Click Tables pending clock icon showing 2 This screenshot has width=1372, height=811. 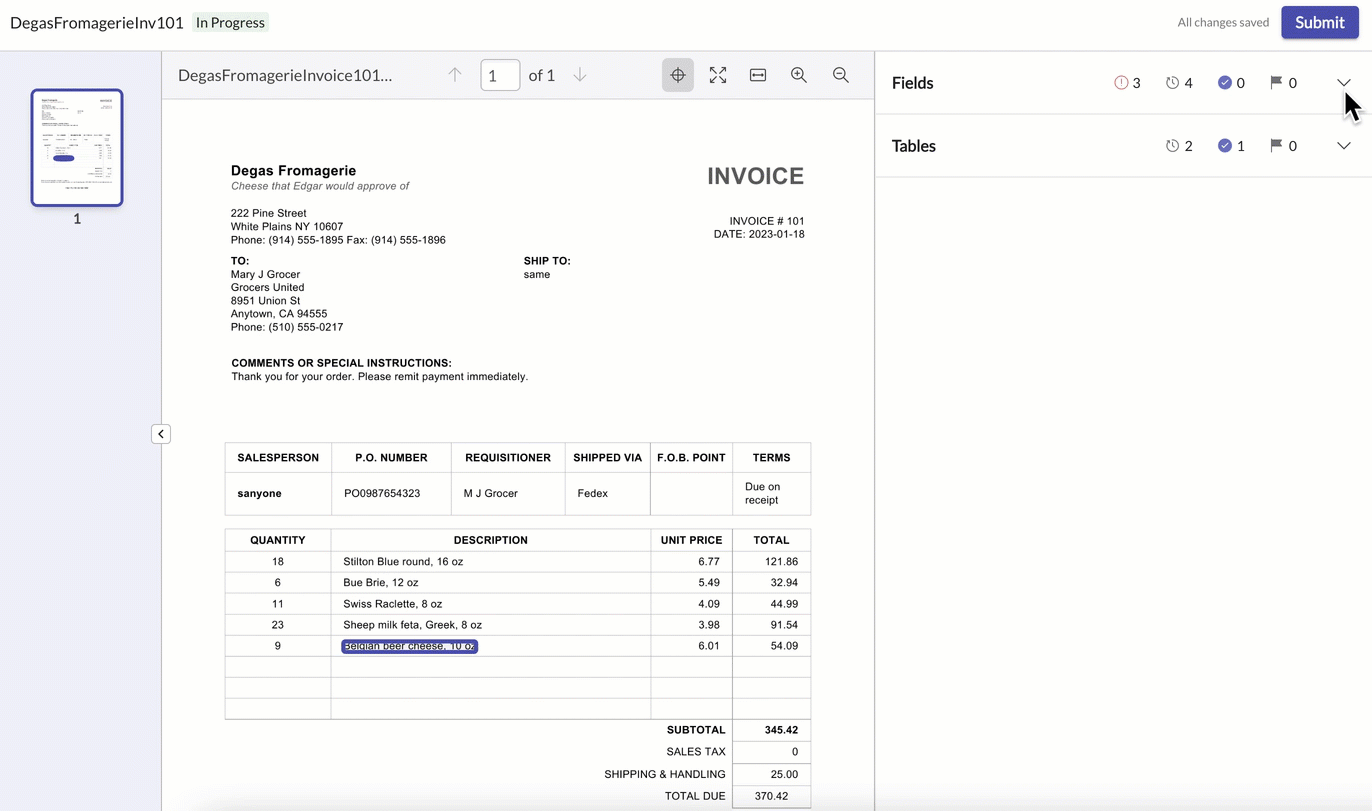tap(1172, 146)
